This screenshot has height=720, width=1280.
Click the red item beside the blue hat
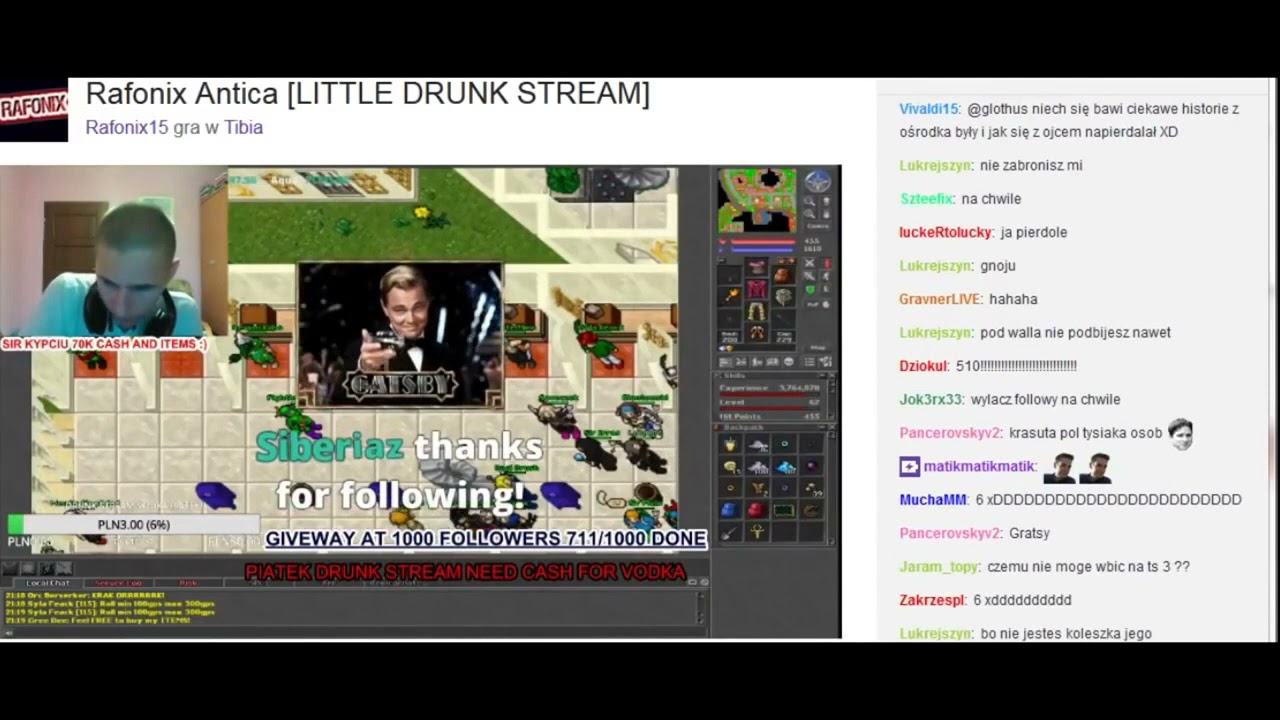[x=757, y=510]
